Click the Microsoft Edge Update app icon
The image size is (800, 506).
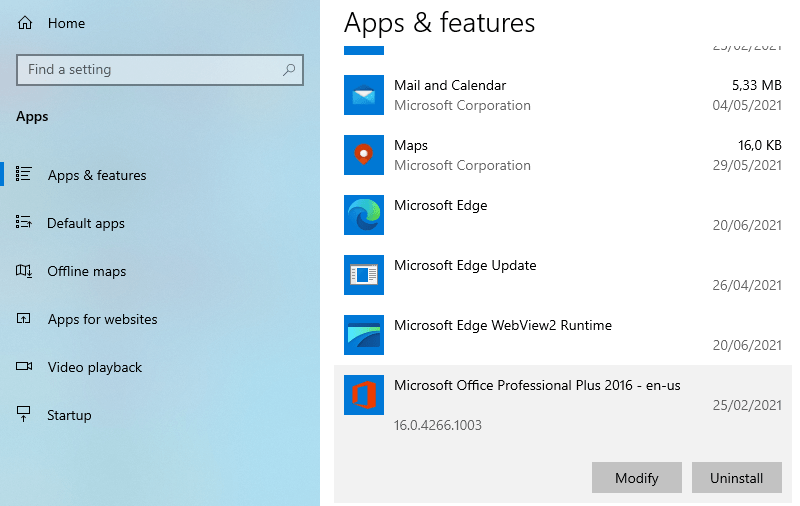tap(364, 275)
